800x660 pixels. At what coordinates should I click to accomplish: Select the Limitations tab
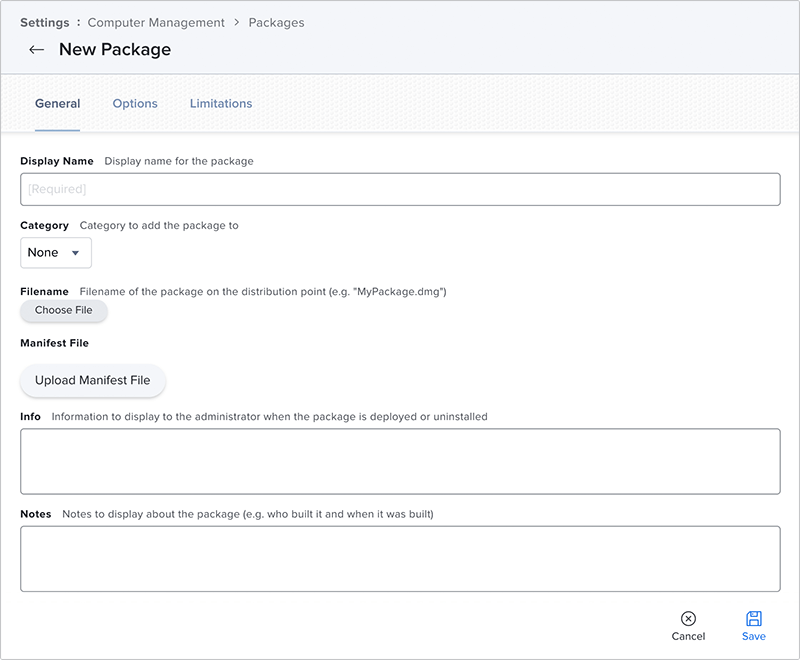pos(221,103)
